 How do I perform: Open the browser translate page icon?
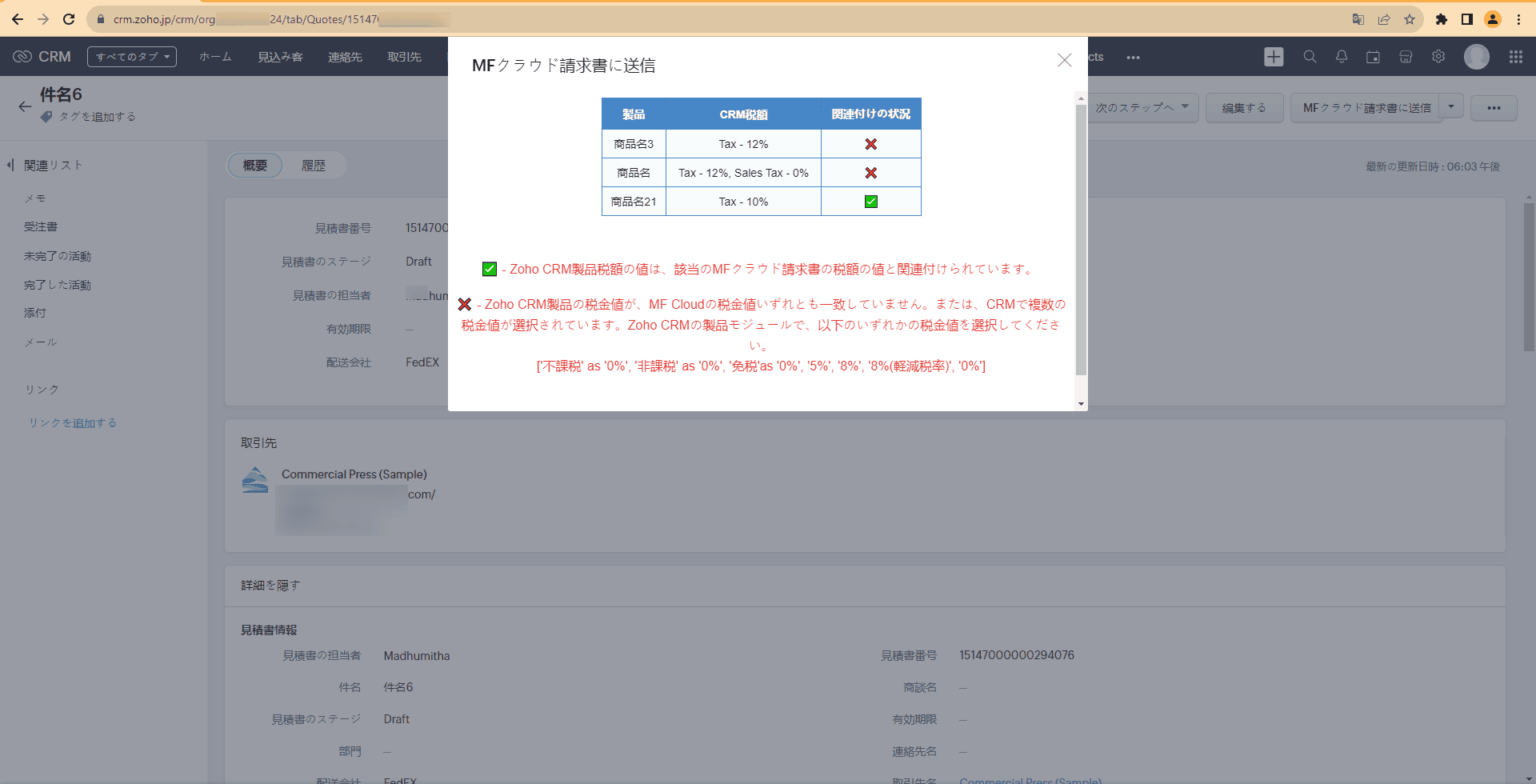point(1358,19)
